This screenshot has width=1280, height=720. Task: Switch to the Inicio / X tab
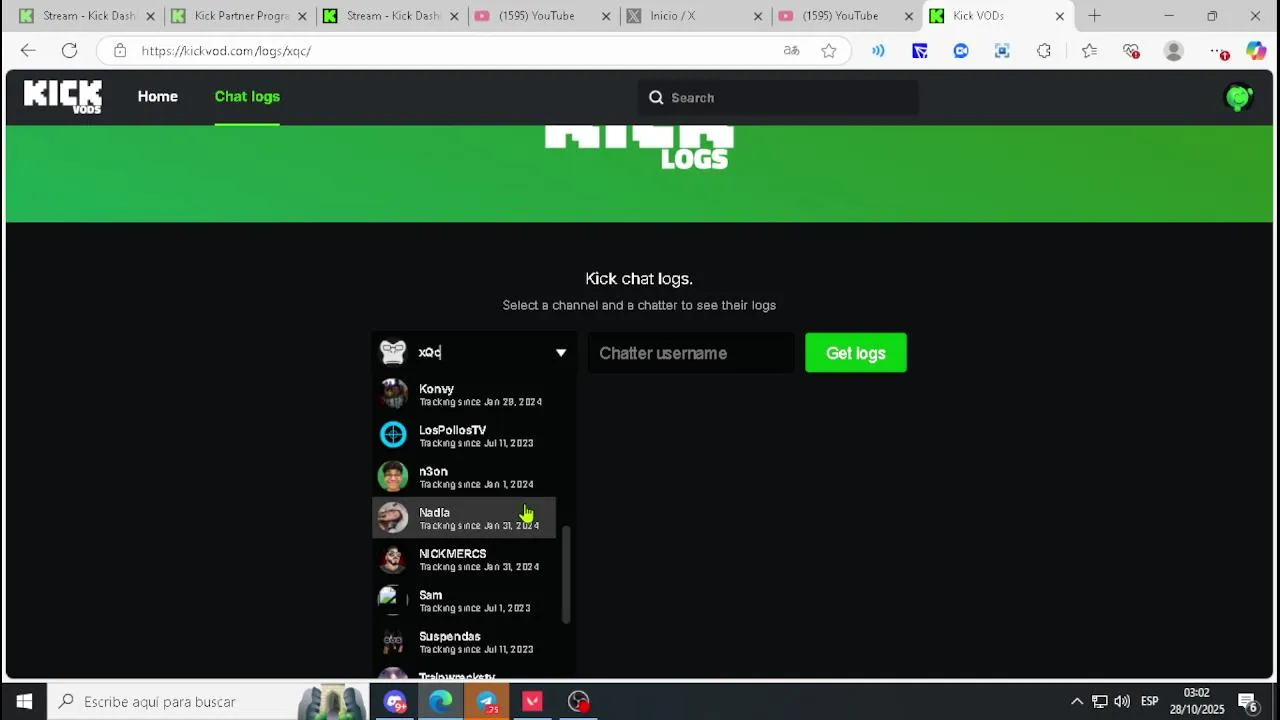pyautogui.click(x=692, y=16)
